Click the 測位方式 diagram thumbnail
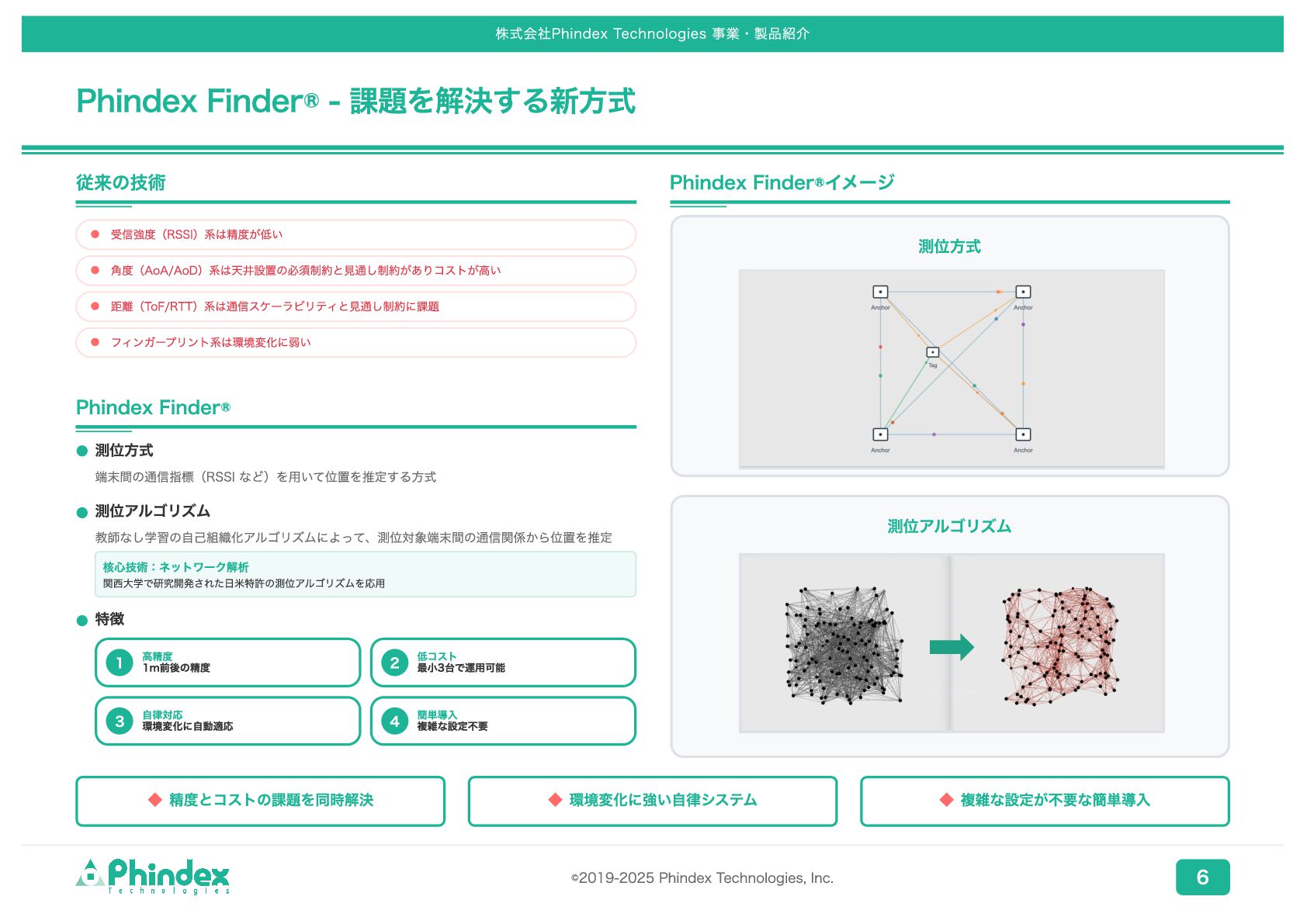Viewport: 1307px width, 924px height. [952, 369]
